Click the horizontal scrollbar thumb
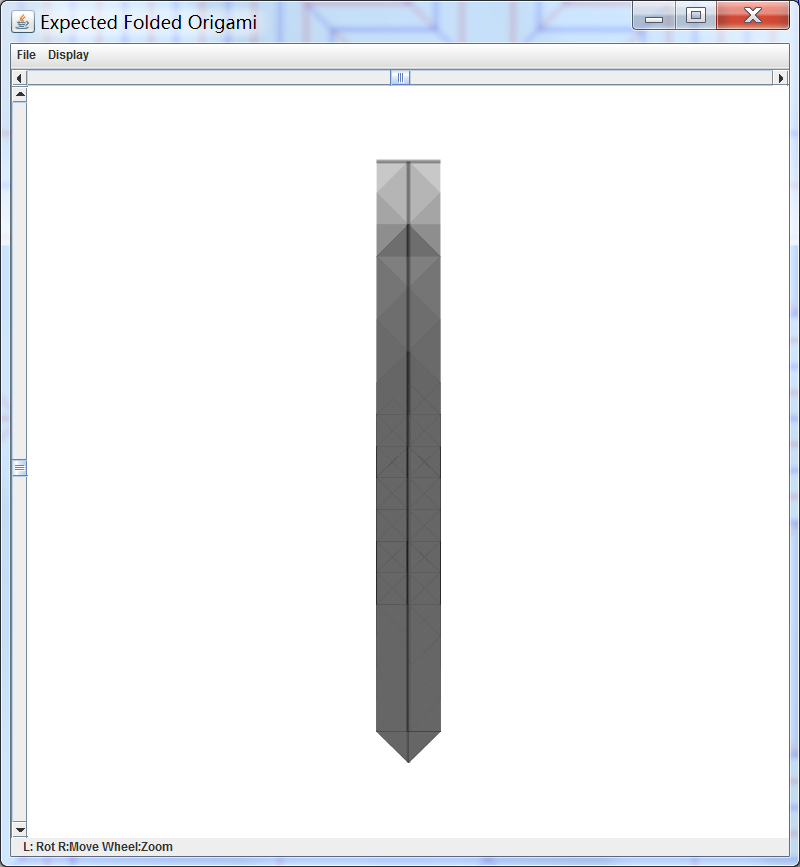 click(400, 78)
